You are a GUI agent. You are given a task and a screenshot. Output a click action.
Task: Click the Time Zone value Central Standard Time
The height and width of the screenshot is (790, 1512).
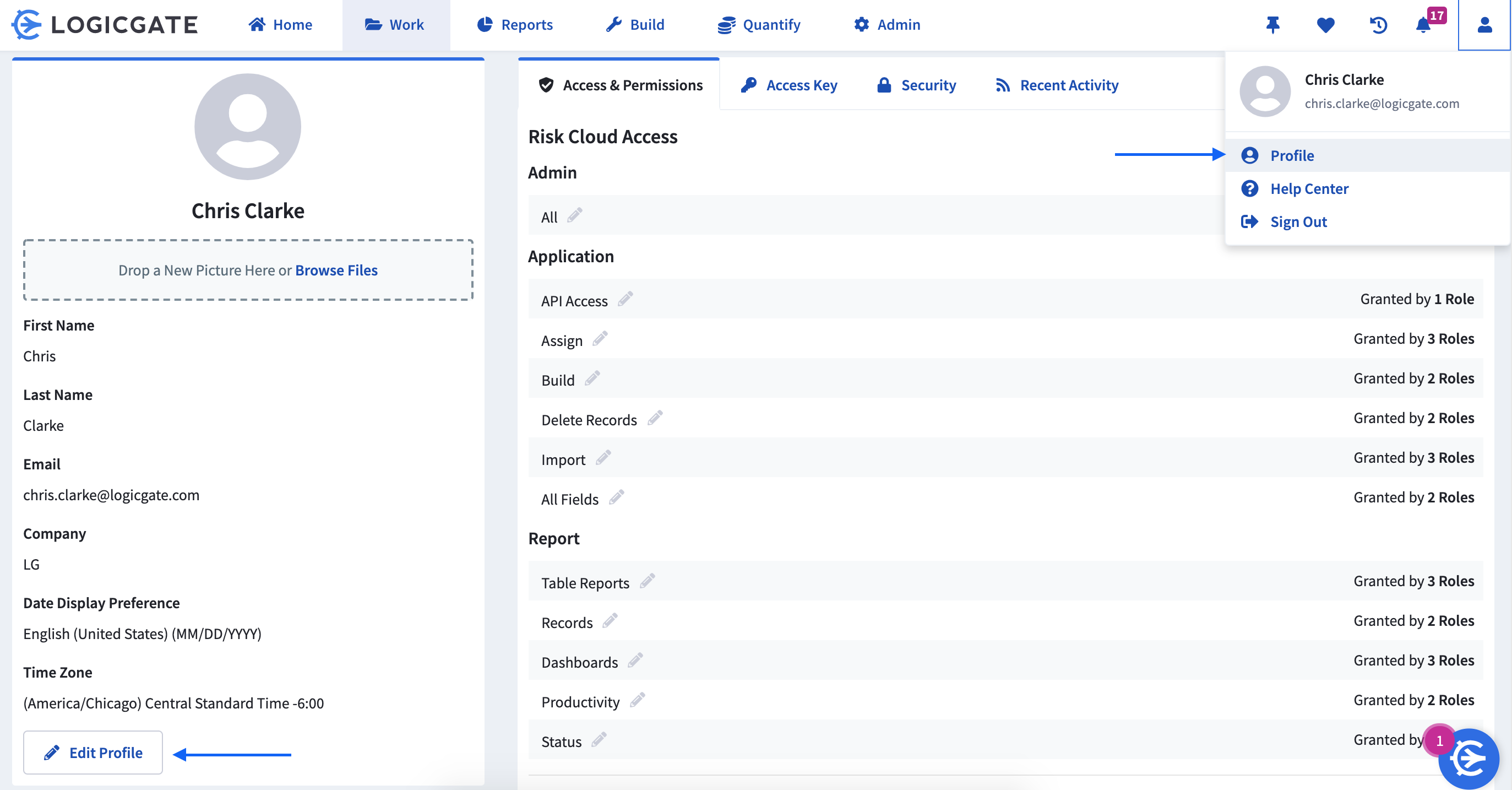[x=174, y=703]
